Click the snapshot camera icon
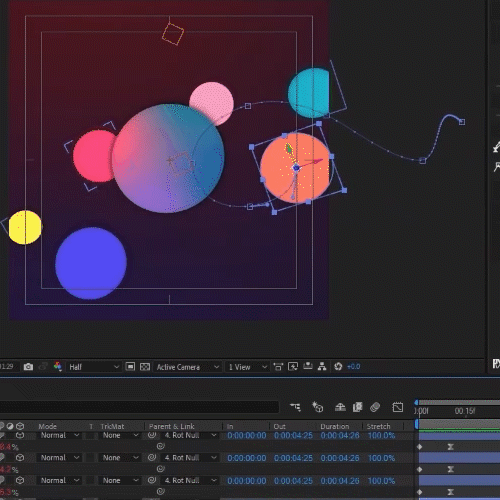 (28, 367)
